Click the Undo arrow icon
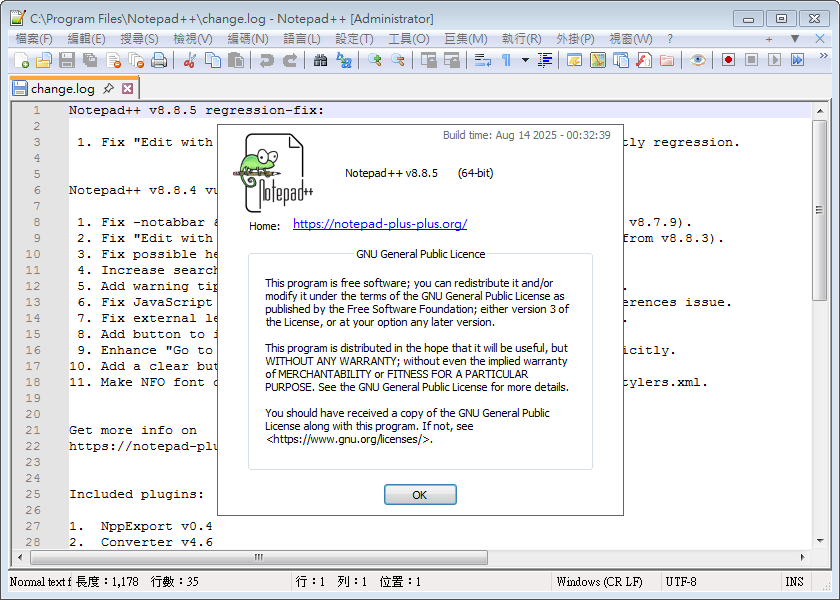 click(266, 60)
